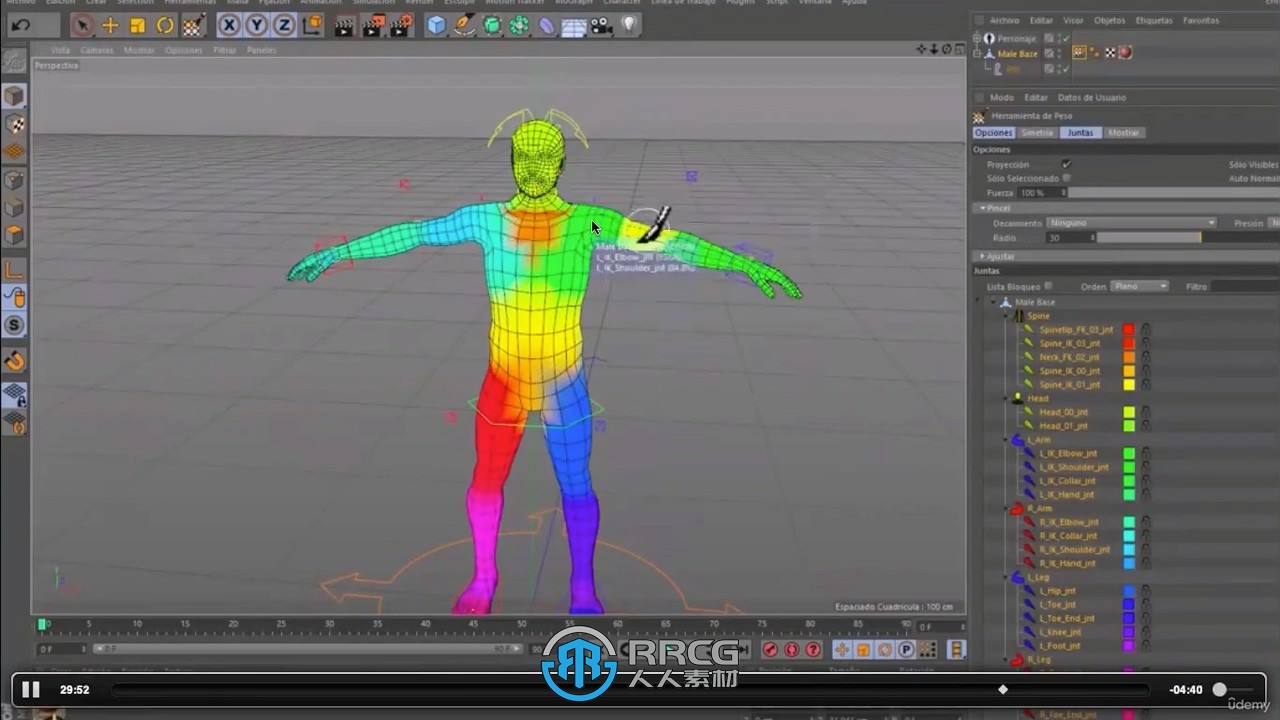The width and height of the screenshot is (1280, 720).
Task: Click the green Subdivision Surface generator icon
Action: (x=492, y=26)
